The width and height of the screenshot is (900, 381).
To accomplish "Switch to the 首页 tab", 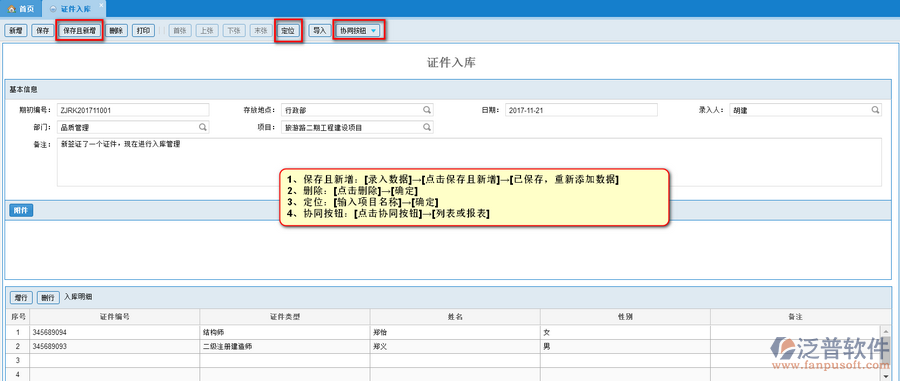I will (21, 9).
